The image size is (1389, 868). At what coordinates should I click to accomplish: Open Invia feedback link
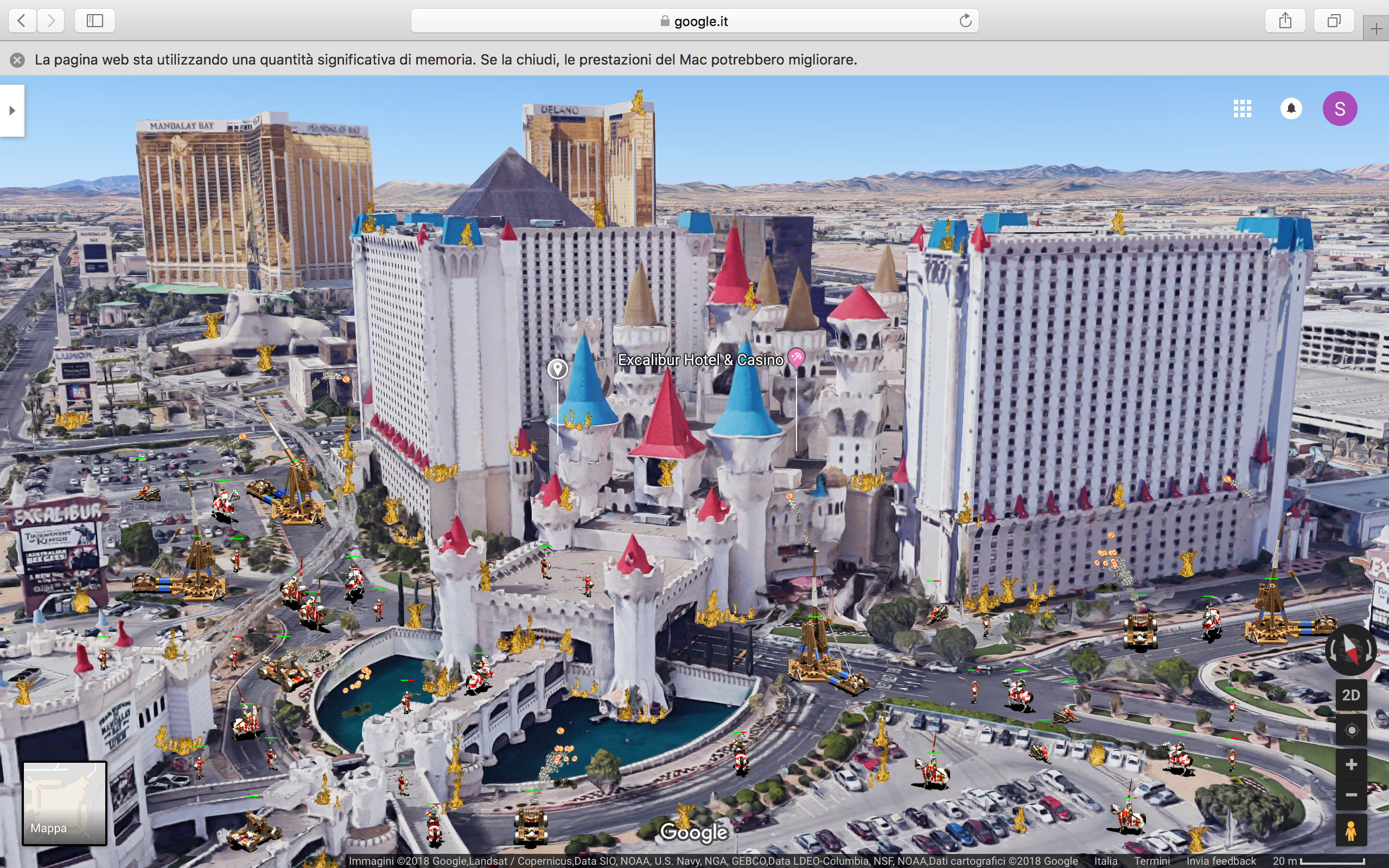(x=1221, y=860)
